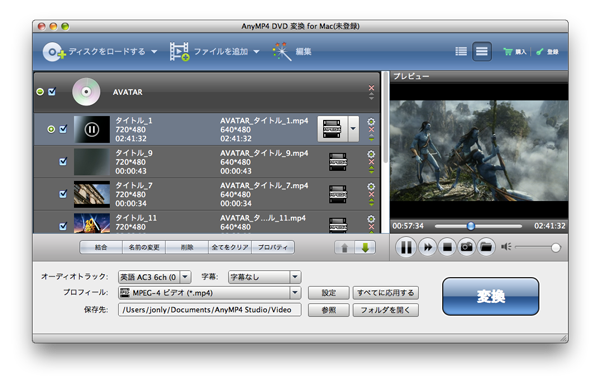
Task: Open the Add File dropdown arrow
Action: pyautogui.click(x=256, y=52)
